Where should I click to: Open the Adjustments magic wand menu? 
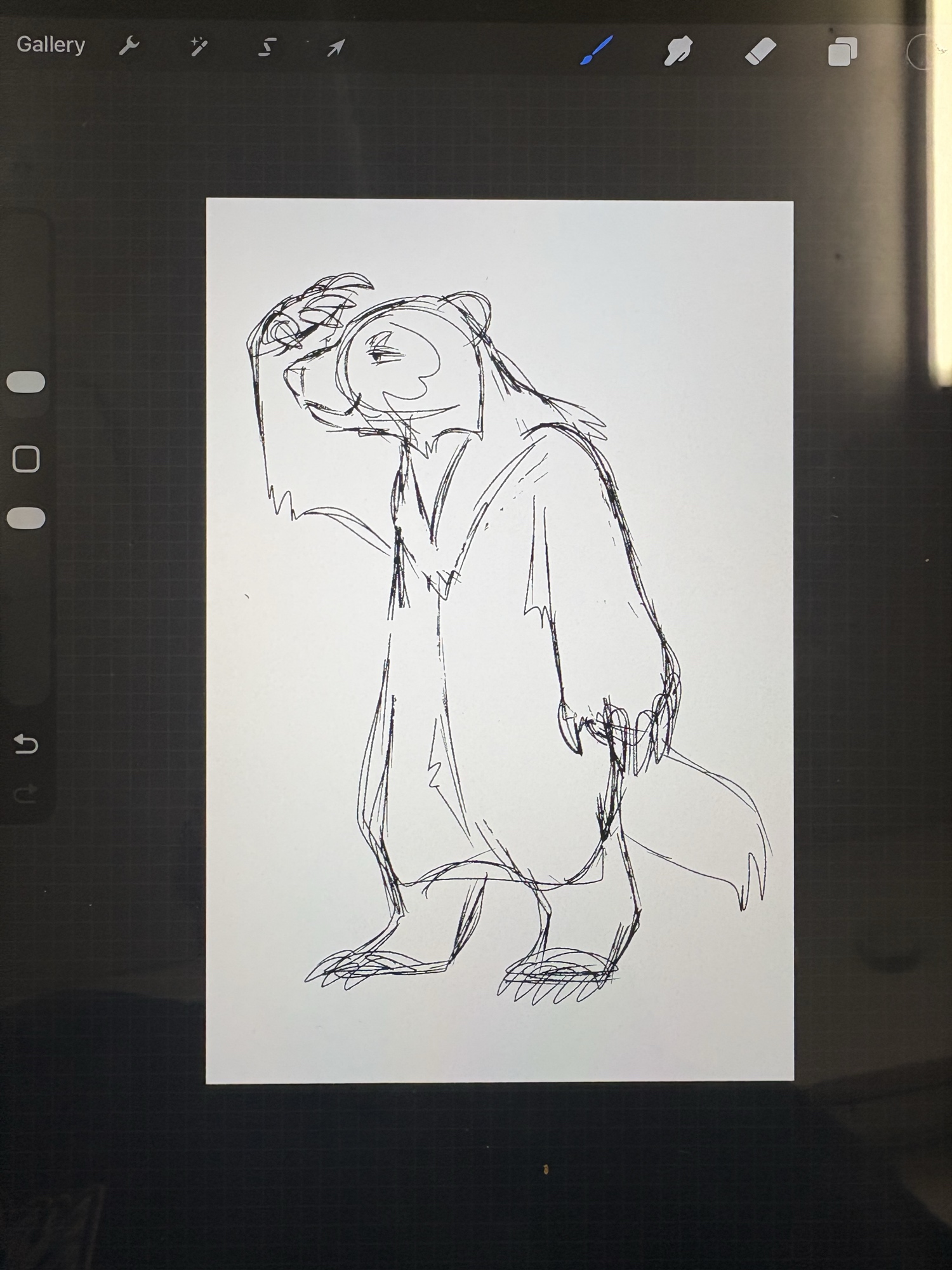coord(199,46)
